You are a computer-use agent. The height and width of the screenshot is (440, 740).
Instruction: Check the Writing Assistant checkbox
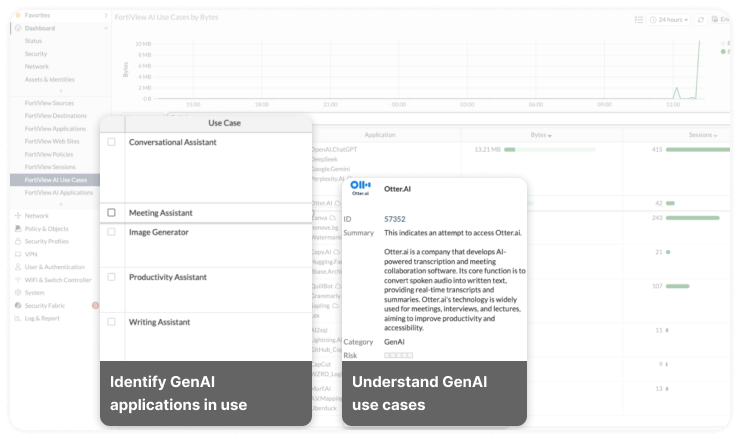(x=111, y=322)
